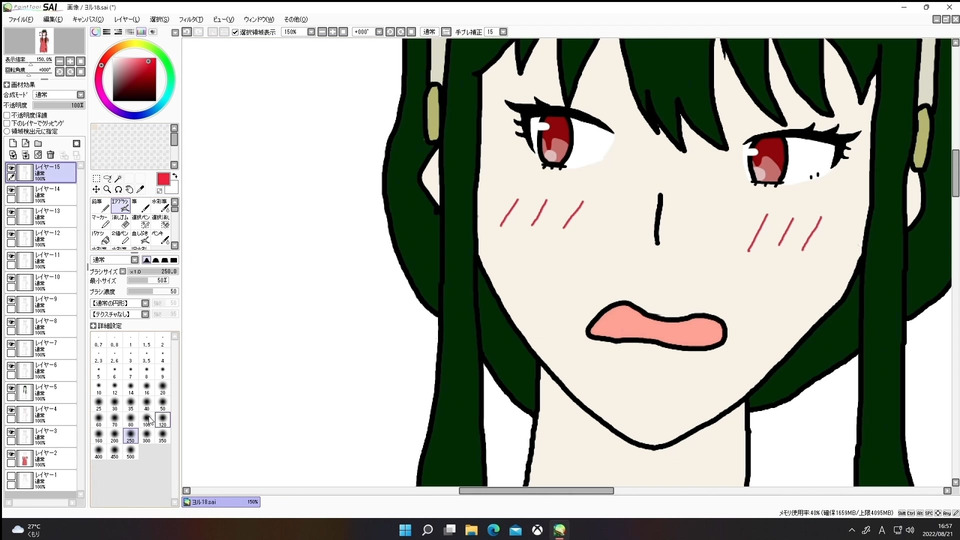Image resolution: width=960 pixels, height=540 pixels.
Task: Select the rectangular selection tool
Action: pos(96,179)
